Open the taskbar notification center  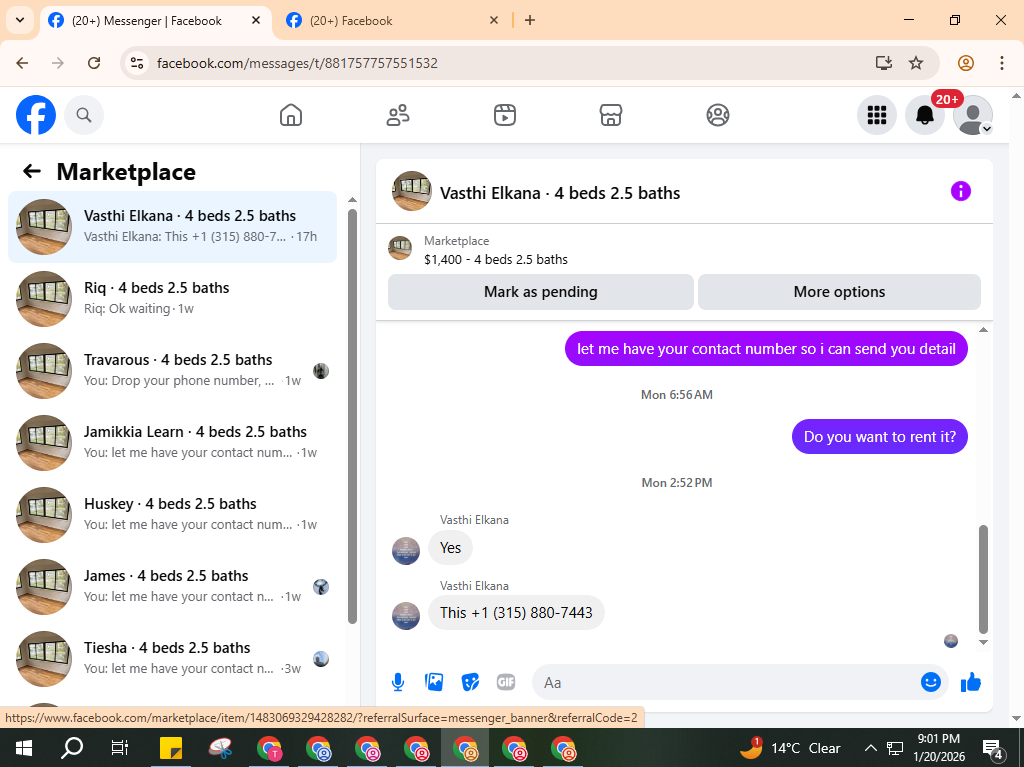pyautogui.click(x=993, y=749)
